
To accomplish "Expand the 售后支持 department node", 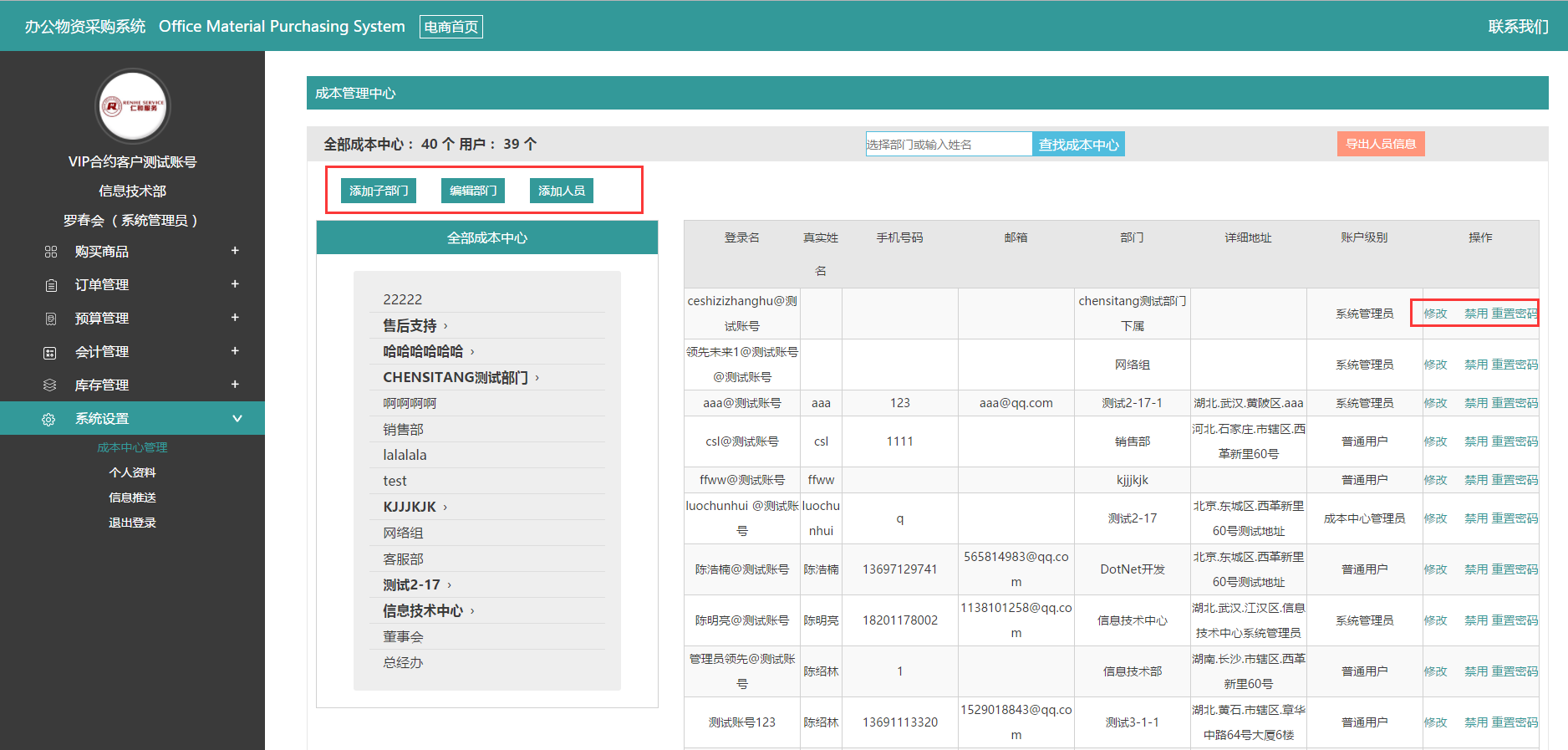I will [x=445, y=326].
